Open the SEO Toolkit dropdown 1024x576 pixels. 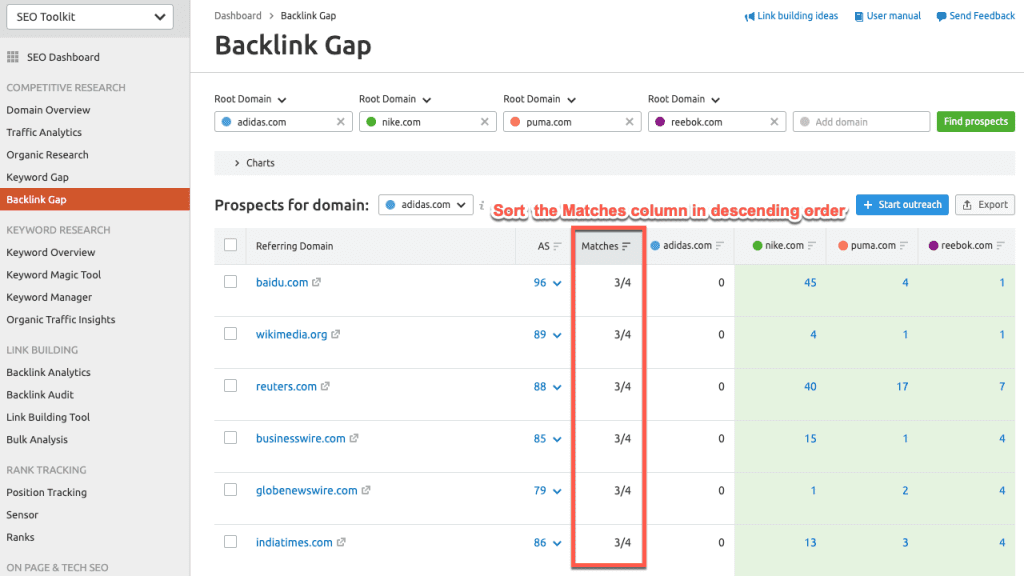pos(87,17)
